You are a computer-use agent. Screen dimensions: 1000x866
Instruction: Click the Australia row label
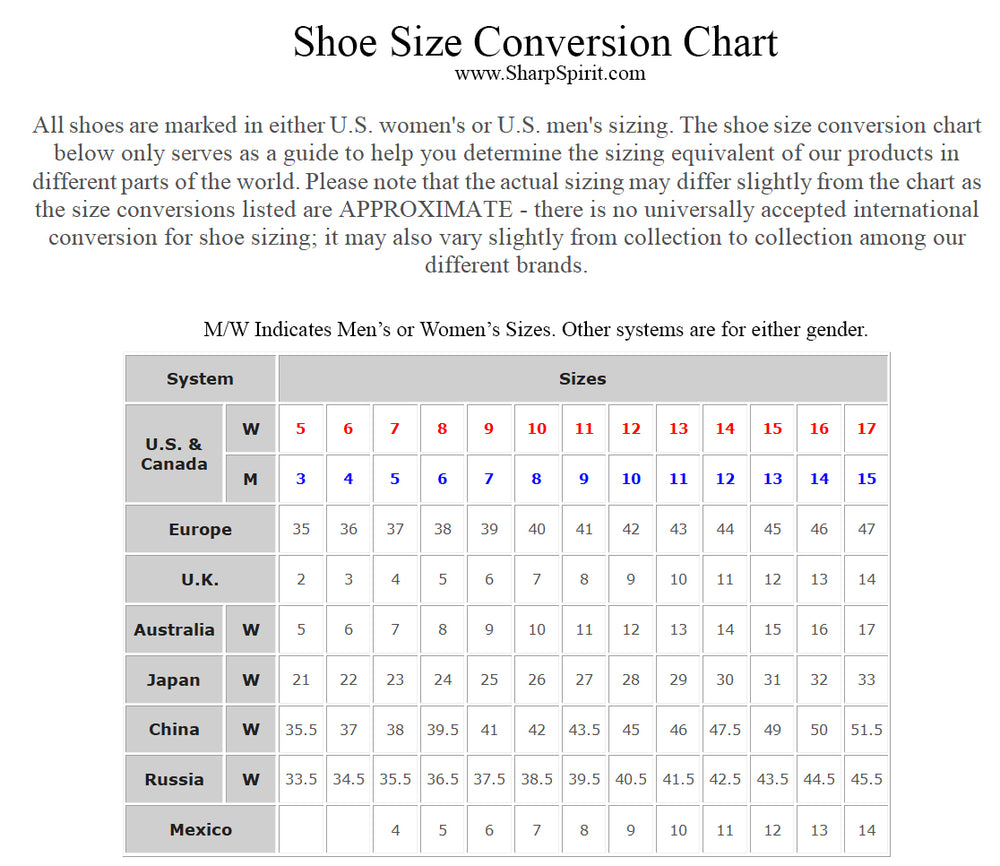click(x=174, y=629)
